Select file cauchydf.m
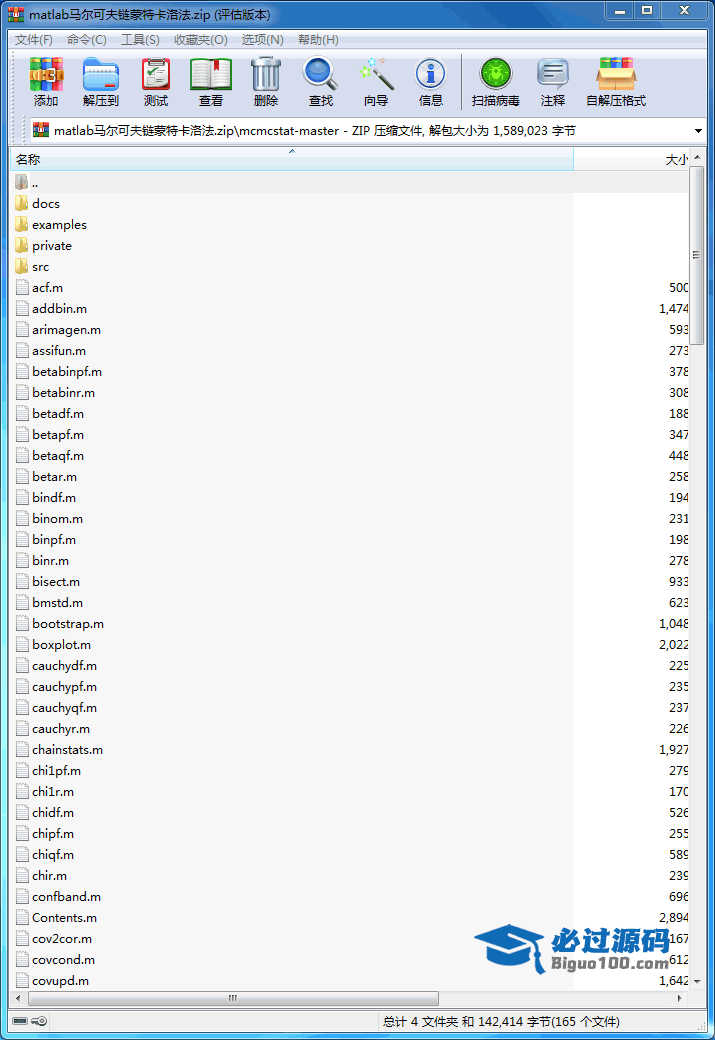The image size is (715, 1040). point(56,665)
